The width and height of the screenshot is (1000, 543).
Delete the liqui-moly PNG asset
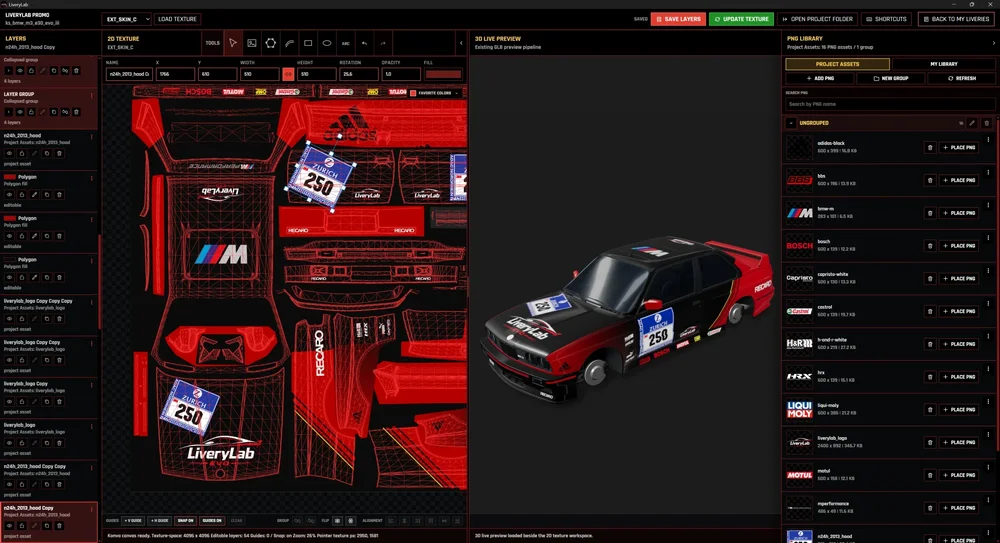930,410
